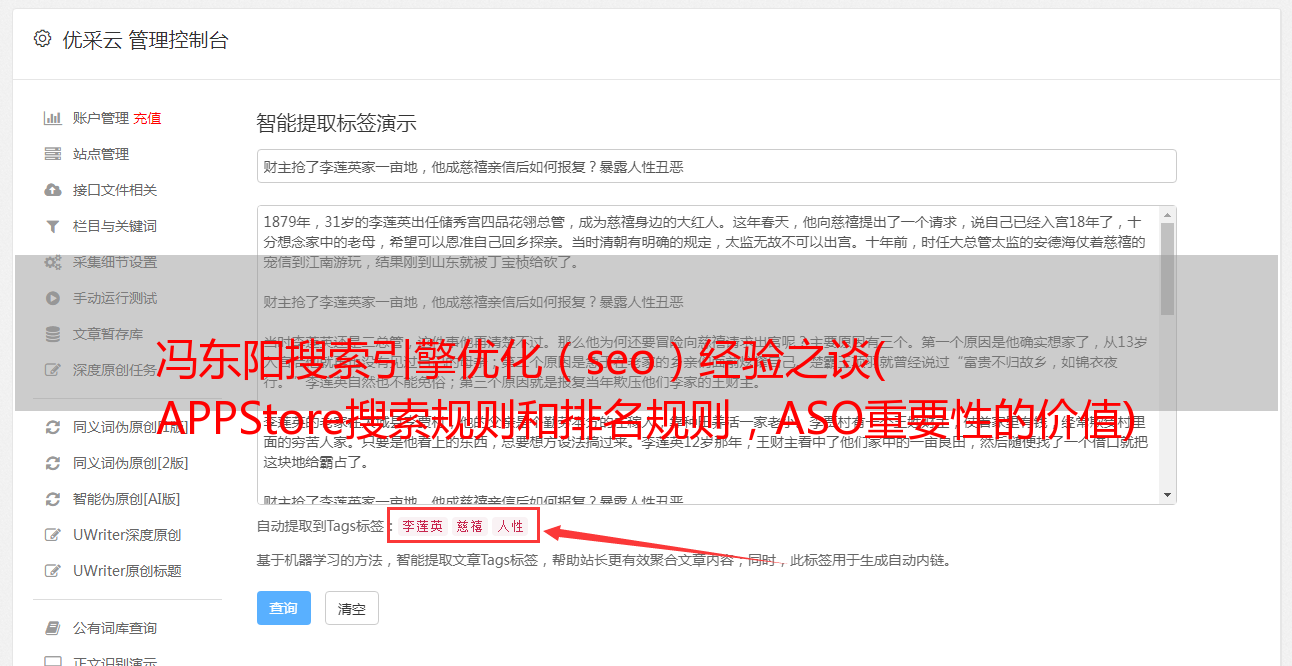Click the blue 查询 button
Viewport: 1292px width, 666px height.
[284, 608]
